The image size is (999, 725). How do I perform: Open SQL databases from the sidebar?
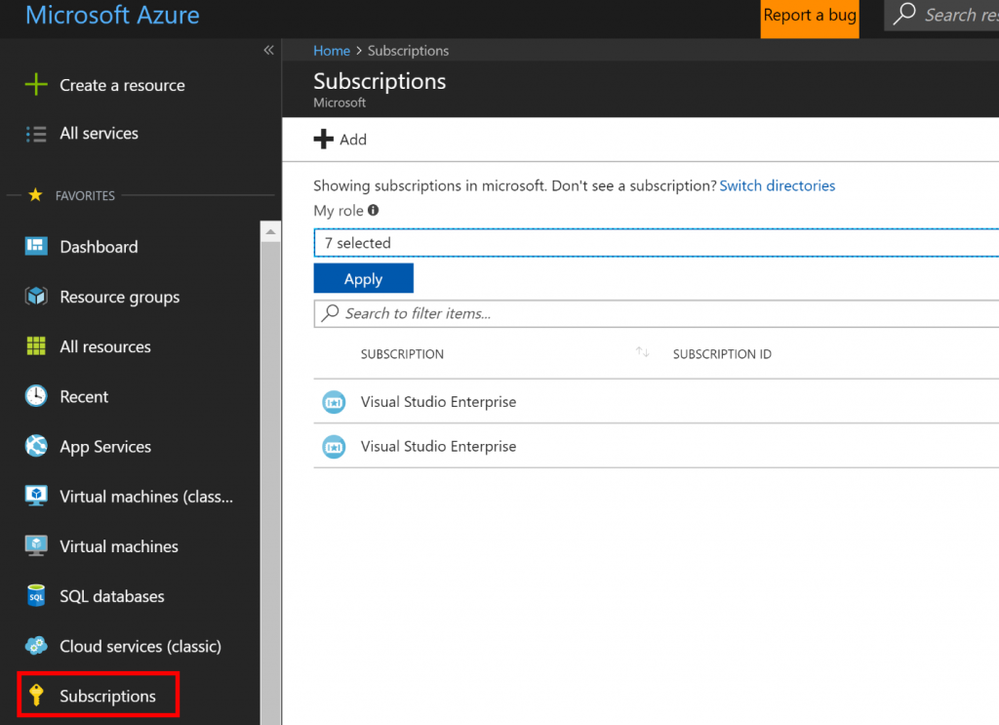point(112,596)
